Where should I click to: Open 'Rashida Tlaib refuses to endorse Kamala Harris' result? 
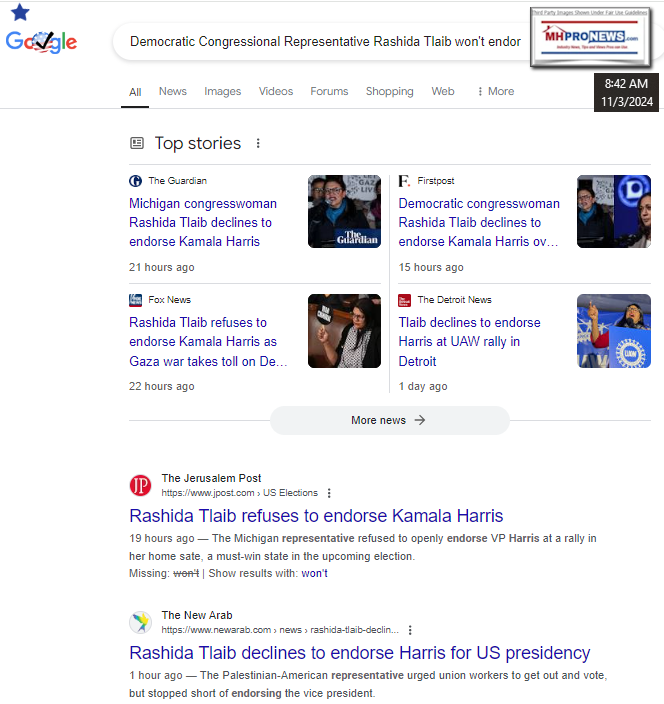point(316,516)
